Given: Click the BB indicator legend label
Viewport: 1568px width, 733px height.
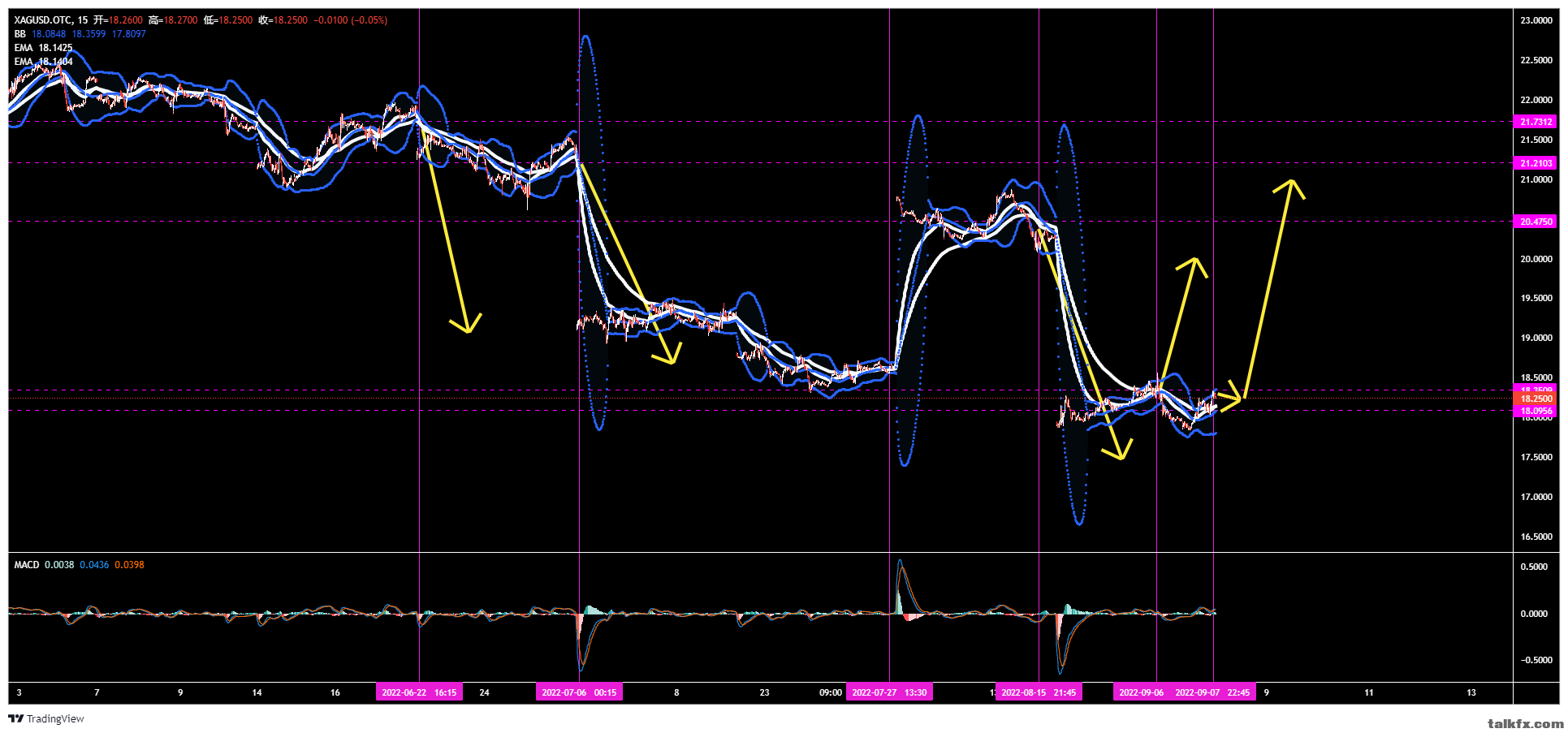Looking at the screenshot, I should click(x=19, y=34).
